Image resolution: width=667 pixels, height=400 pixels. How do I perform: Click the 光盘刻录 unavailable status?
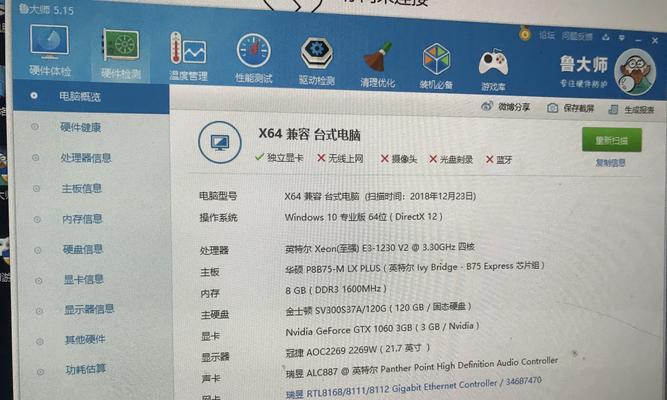click(451, 159)
